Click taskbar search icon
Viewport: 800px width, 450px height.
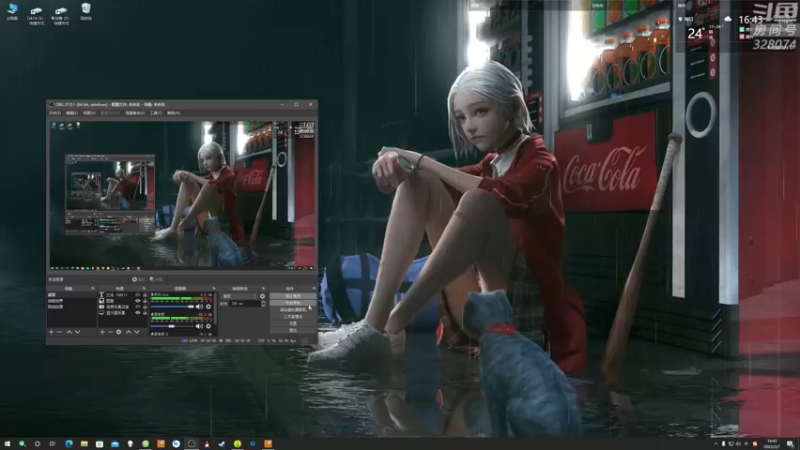pos(22,444)
